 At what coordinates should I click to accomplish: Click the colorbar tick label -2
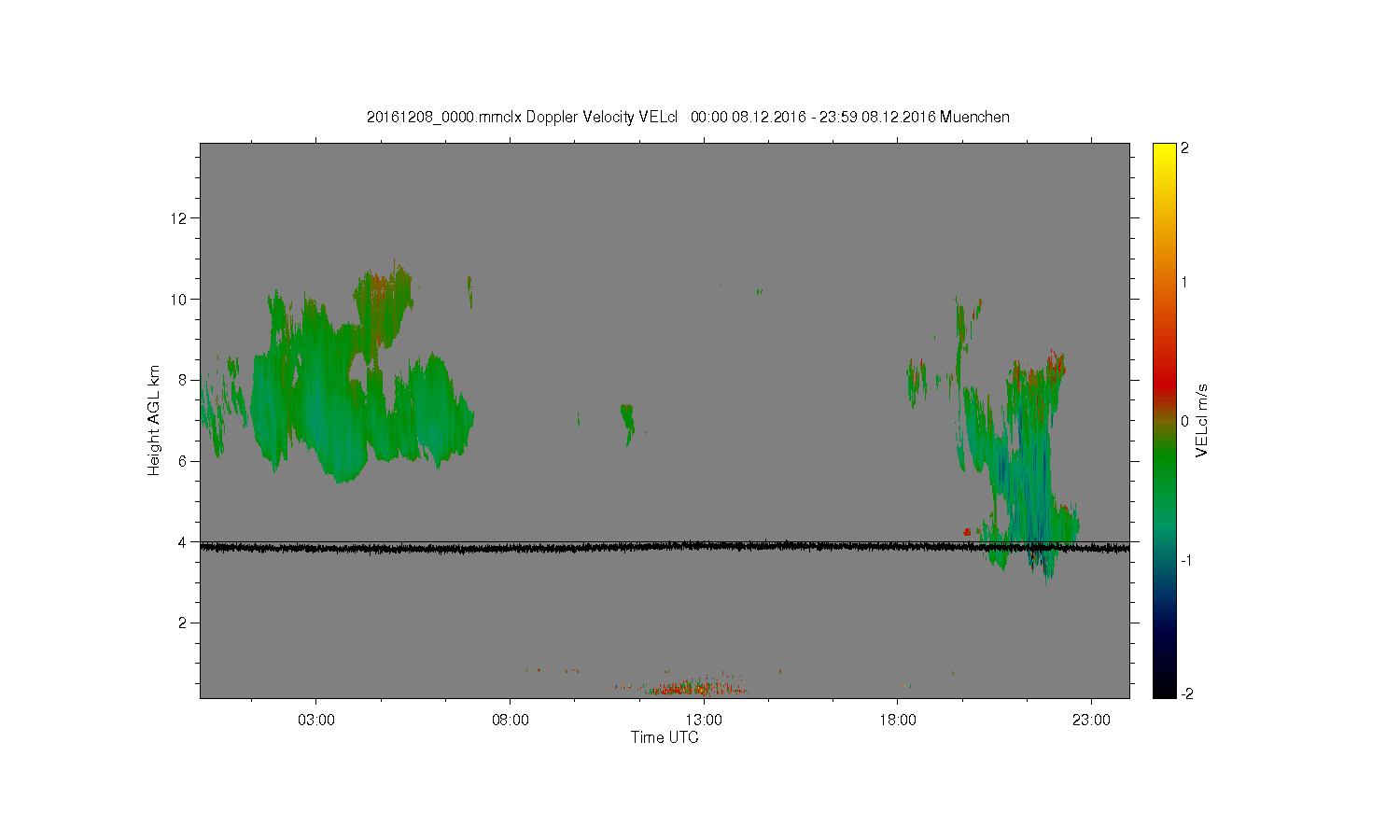(1187, 693)
